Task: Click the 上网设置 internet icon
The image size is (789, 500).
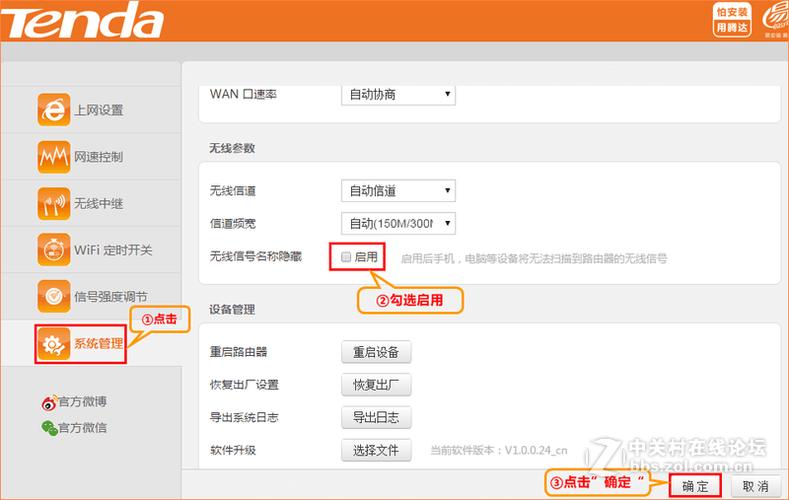Action: click(x=54, y=110)
